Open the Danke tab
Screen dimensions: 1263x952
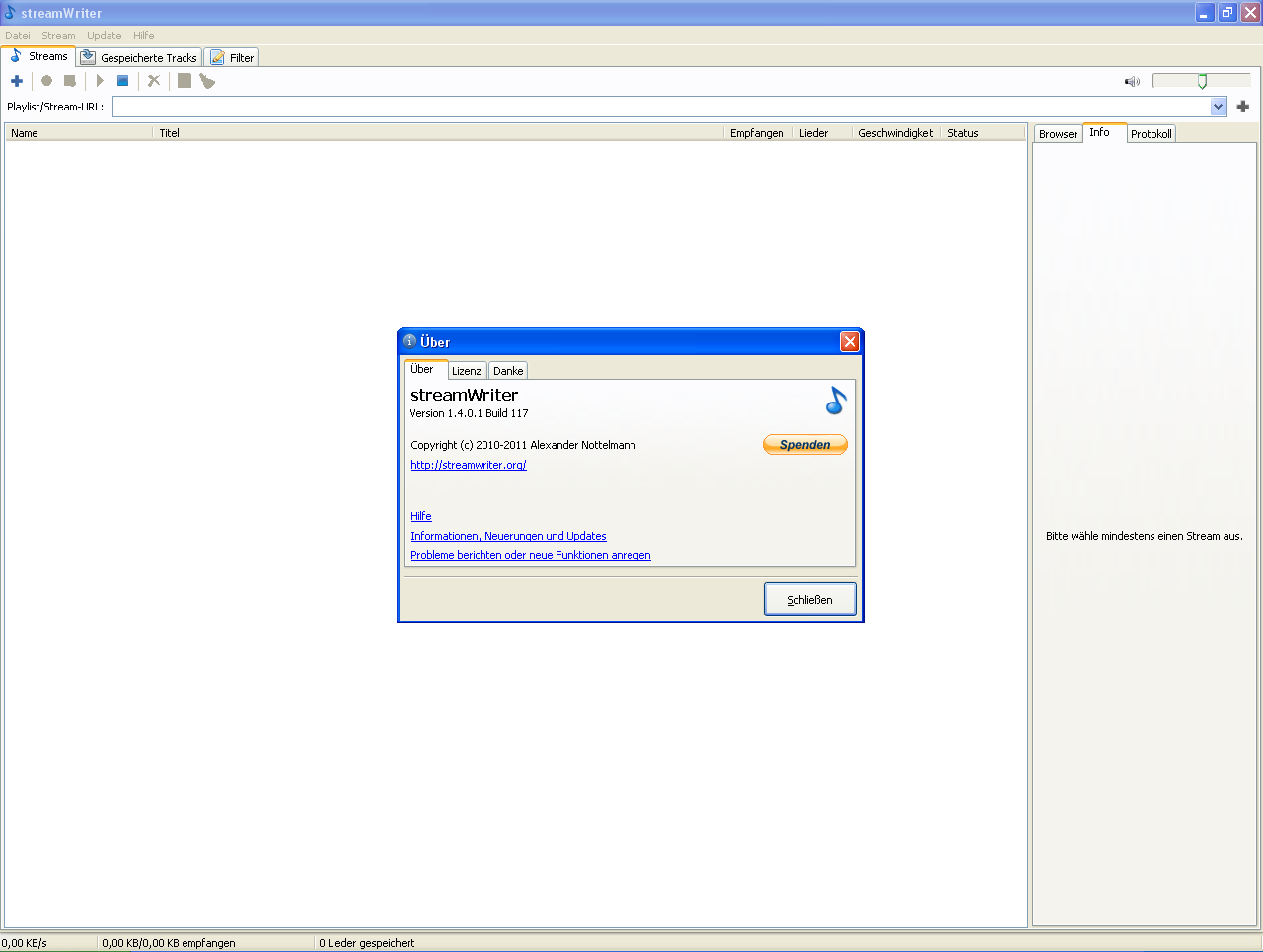pos(508,371)
